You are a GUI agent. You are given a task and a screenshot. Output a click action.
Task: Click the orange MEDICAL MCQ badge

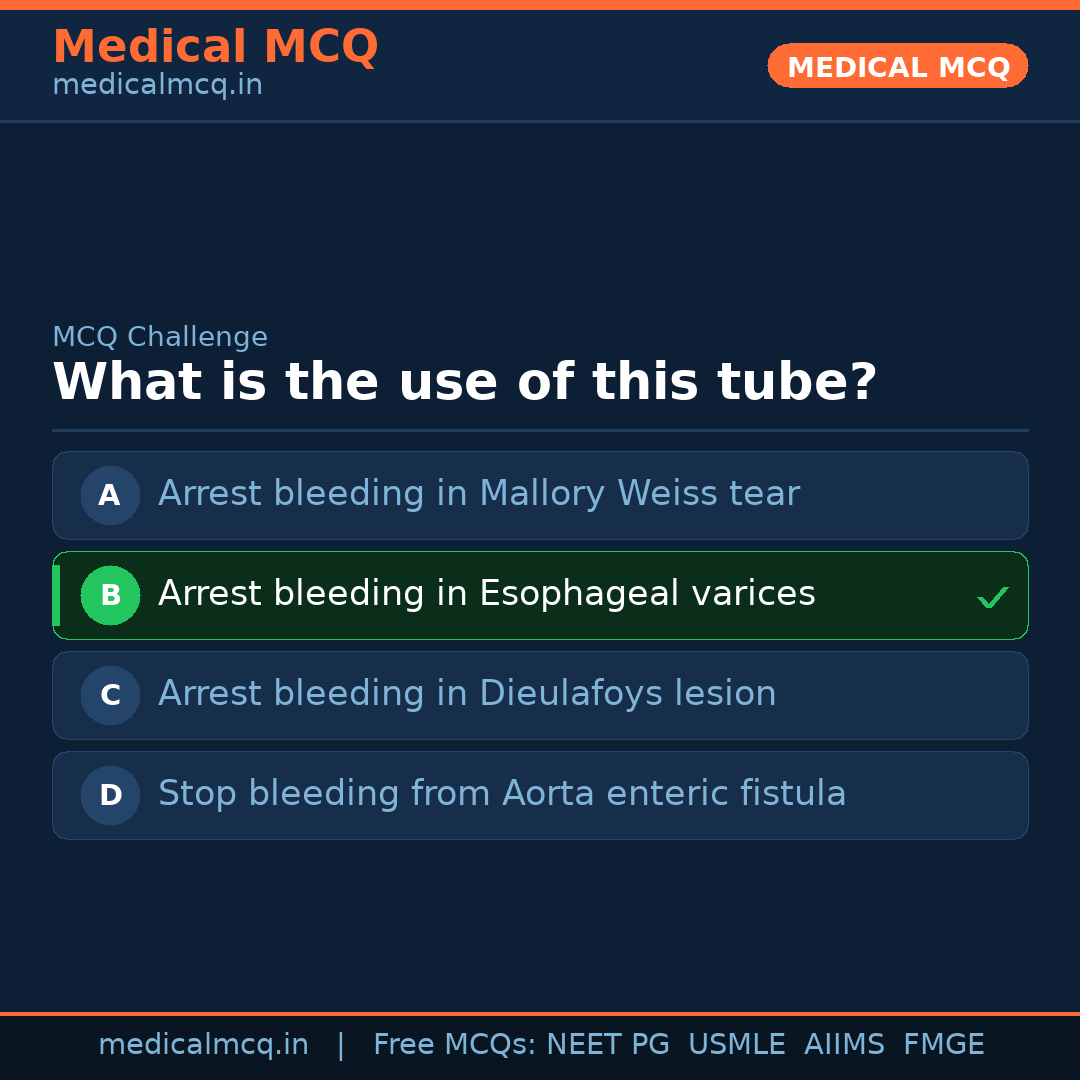(897, 66)
